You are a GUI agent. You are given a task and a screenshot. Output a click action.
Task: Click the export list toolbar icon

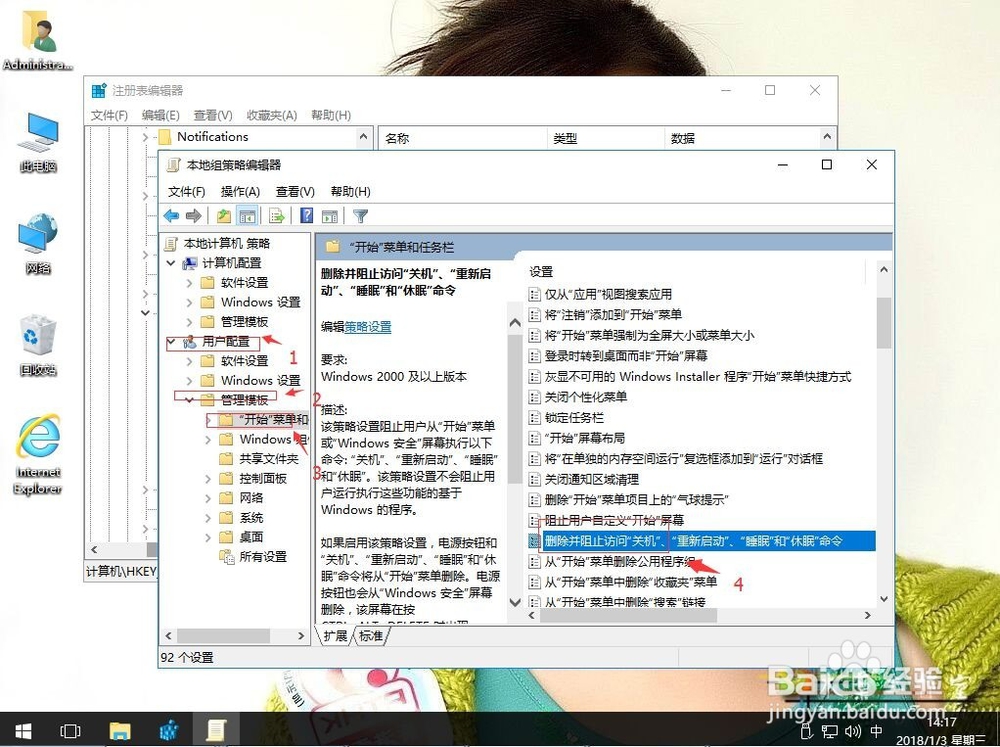pos(277,214)
